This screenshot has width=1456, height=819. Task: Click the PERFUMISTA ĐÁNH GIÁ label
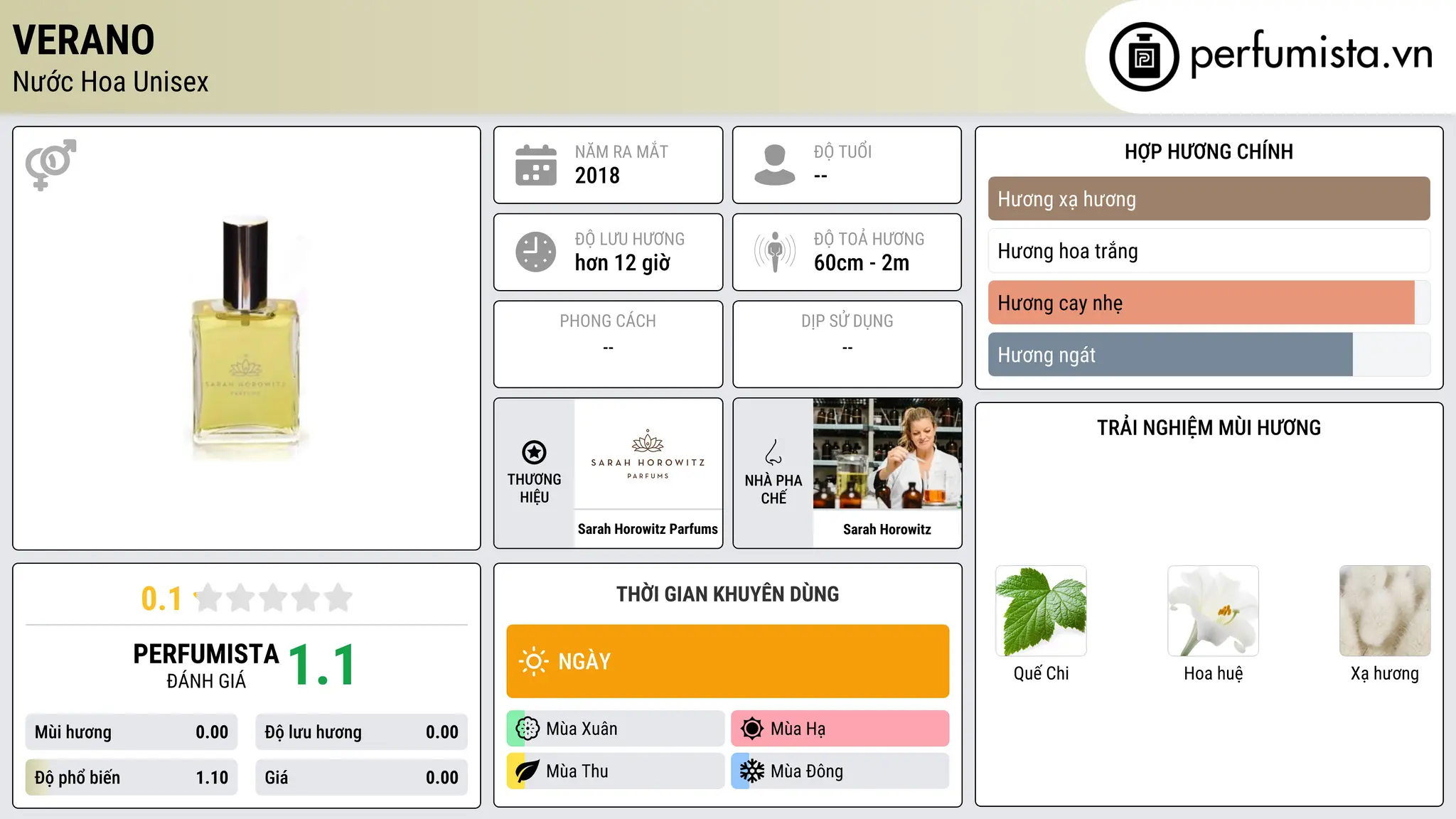tap(206, 666)
